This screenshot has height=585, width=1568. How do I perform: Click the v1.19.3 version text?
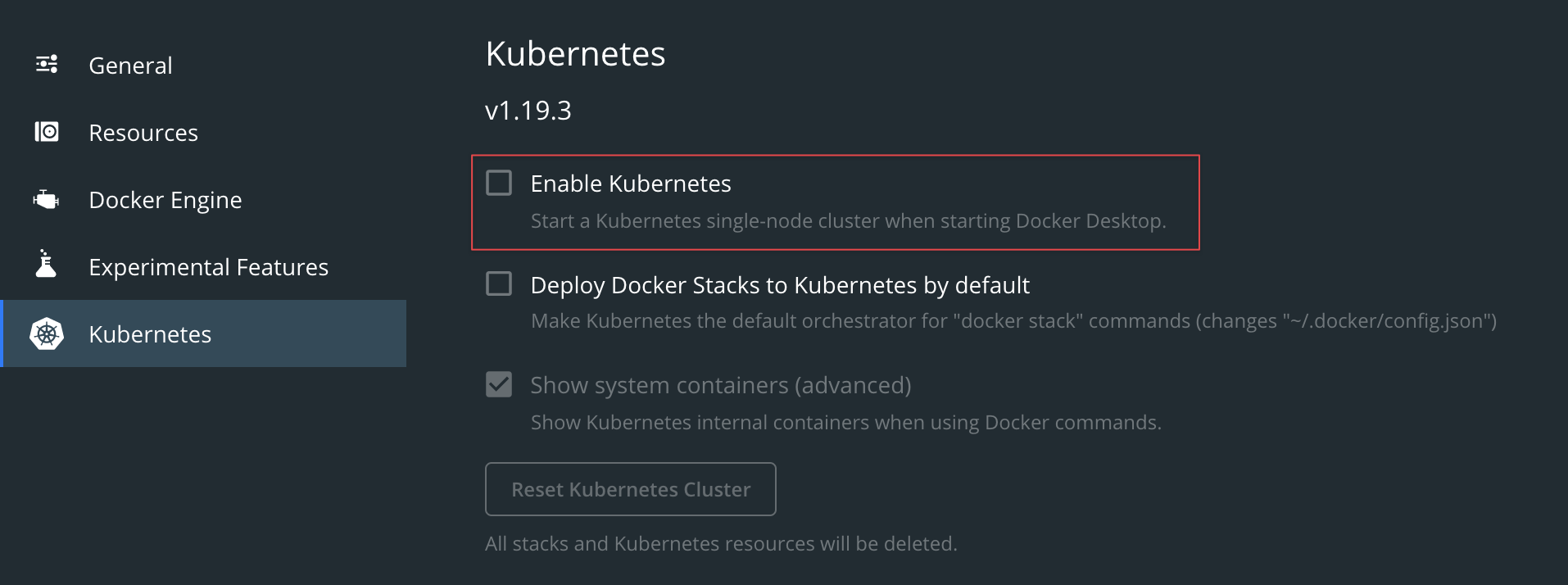[528, 111]
